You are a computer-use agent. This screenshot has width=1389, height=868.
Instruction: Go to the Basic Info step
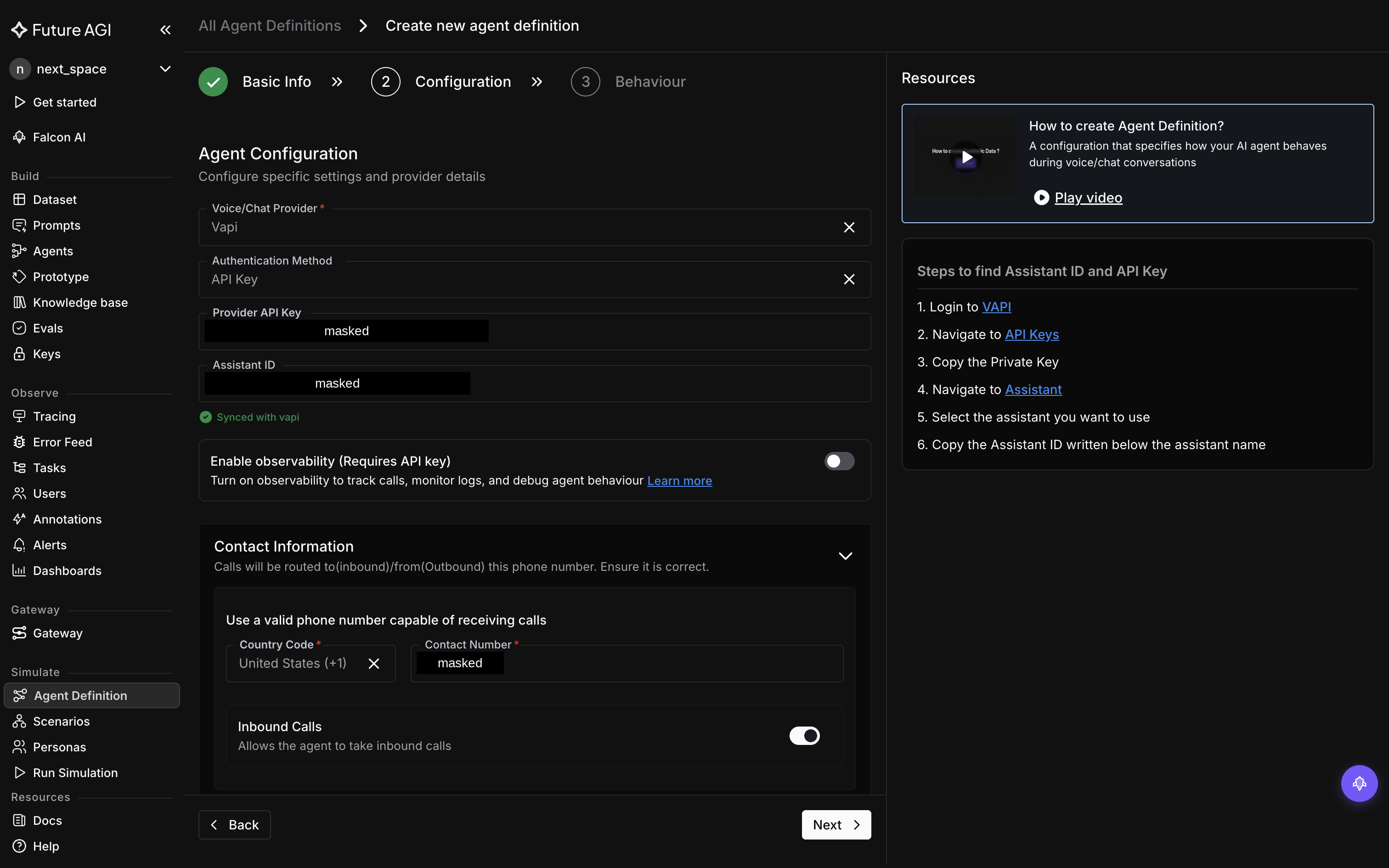[255, 82]
